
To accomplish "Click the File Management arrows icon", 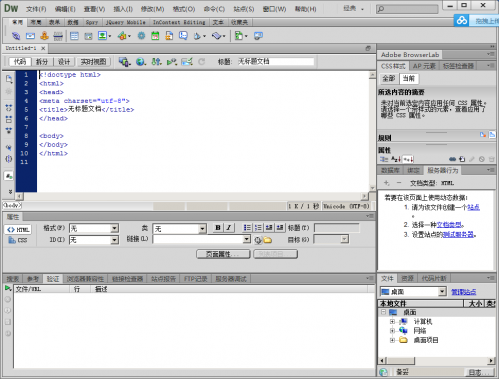I will pos(156,62).
